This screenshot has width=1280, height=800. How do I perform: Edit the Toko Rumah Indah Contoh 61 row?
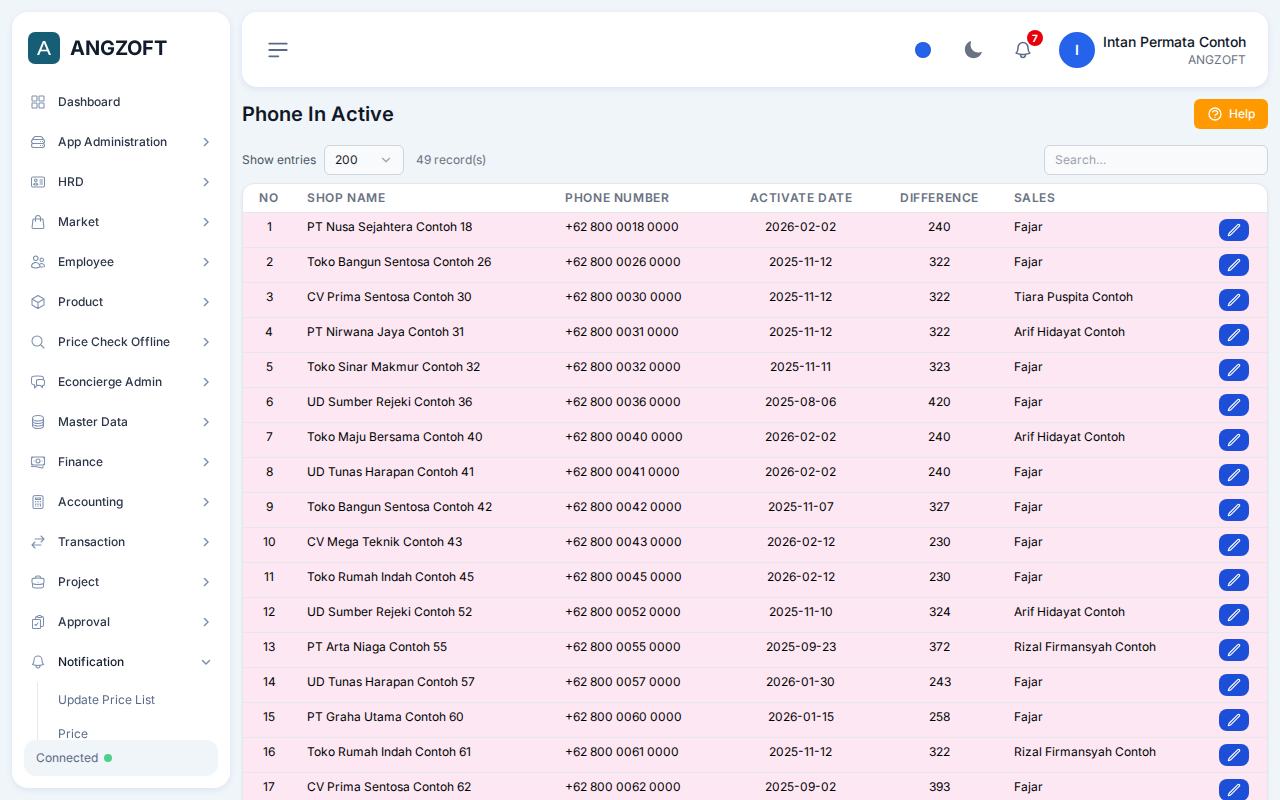1234,755
